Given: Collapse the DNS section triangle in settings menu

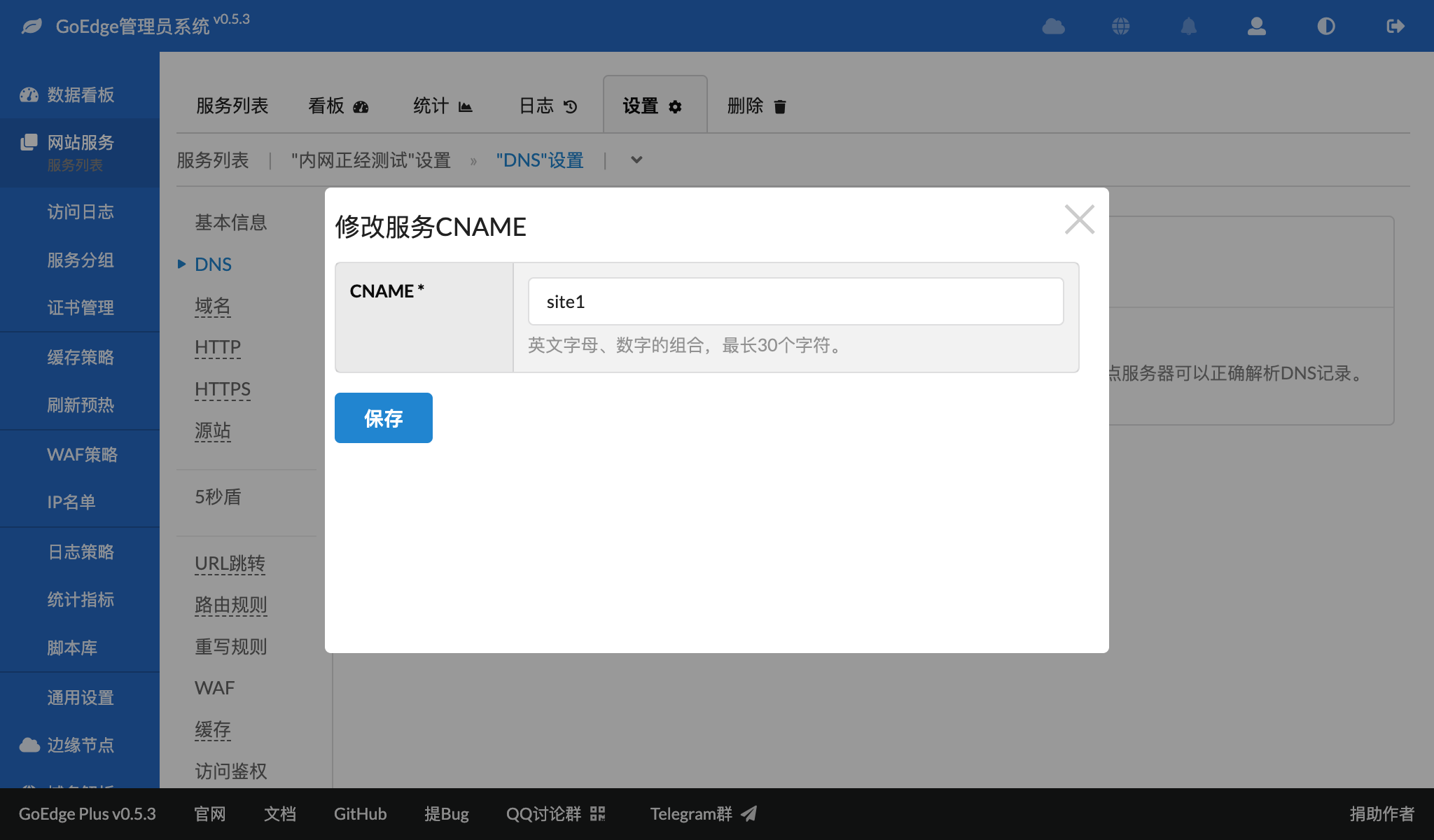Looking at the screenshot, I should 181,265.
